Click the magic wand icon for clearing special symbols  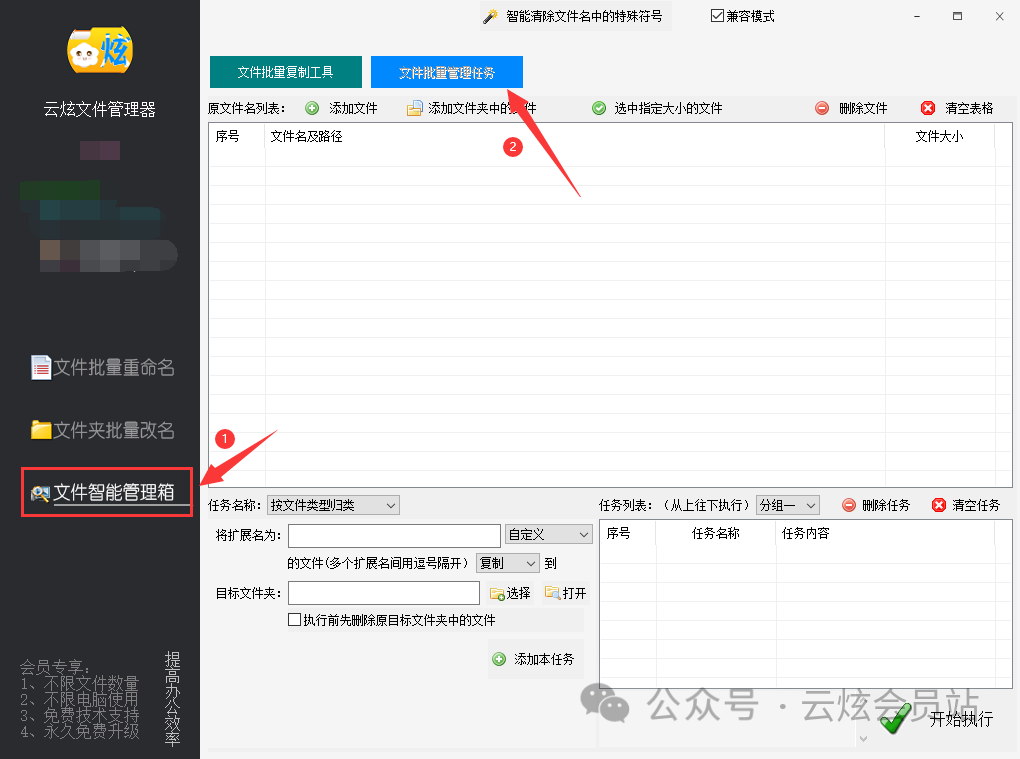point(490,16)
